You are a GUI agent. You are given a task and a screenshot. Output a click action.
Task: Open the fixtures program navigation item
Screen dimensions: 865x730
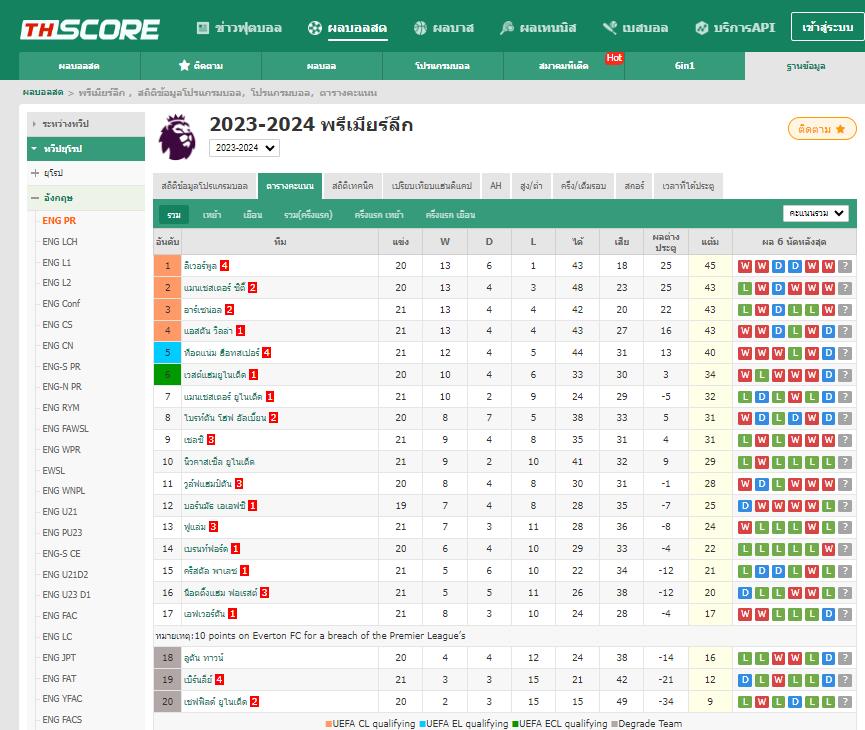coord(442,66)
